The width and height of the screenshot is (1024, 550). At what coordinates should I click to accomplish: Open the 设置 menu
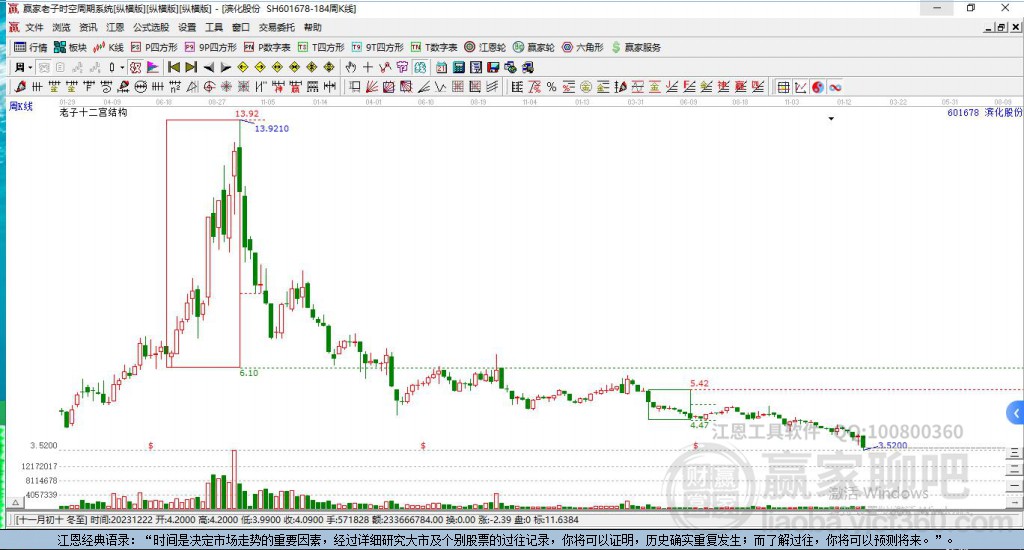187,27
